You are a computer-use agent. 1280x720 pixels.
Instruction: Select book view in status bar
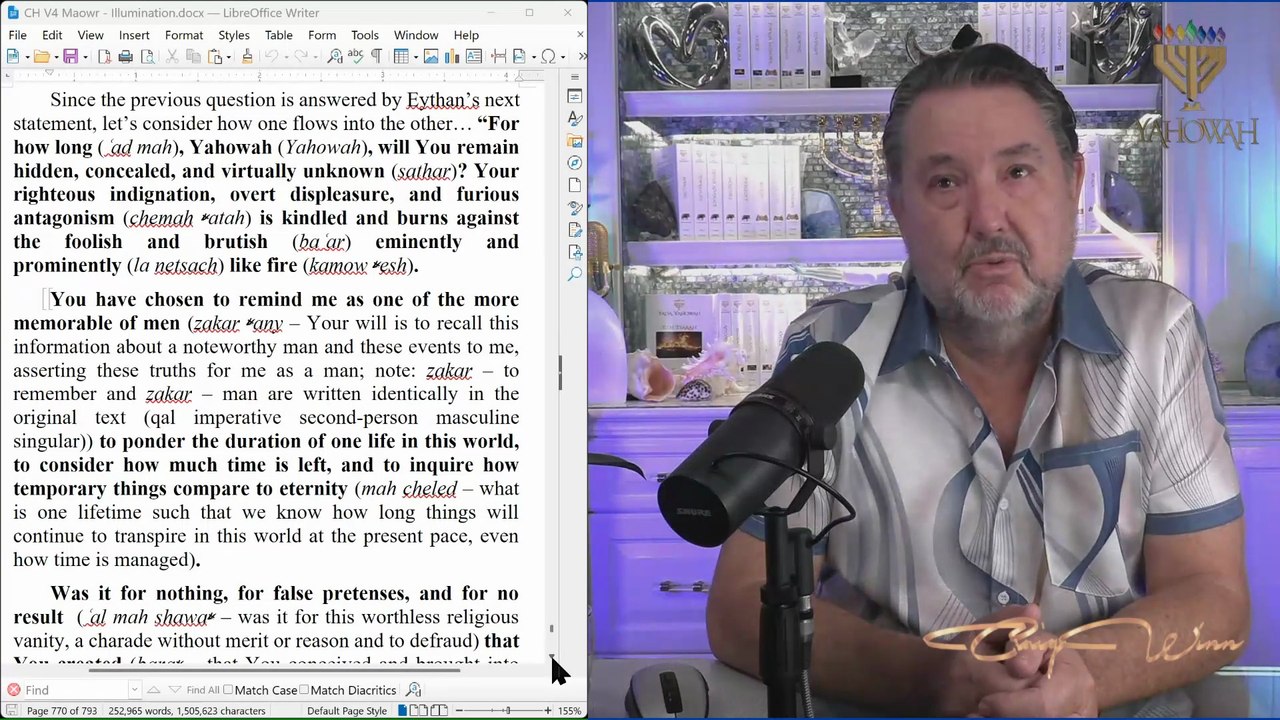coord(439,711)
